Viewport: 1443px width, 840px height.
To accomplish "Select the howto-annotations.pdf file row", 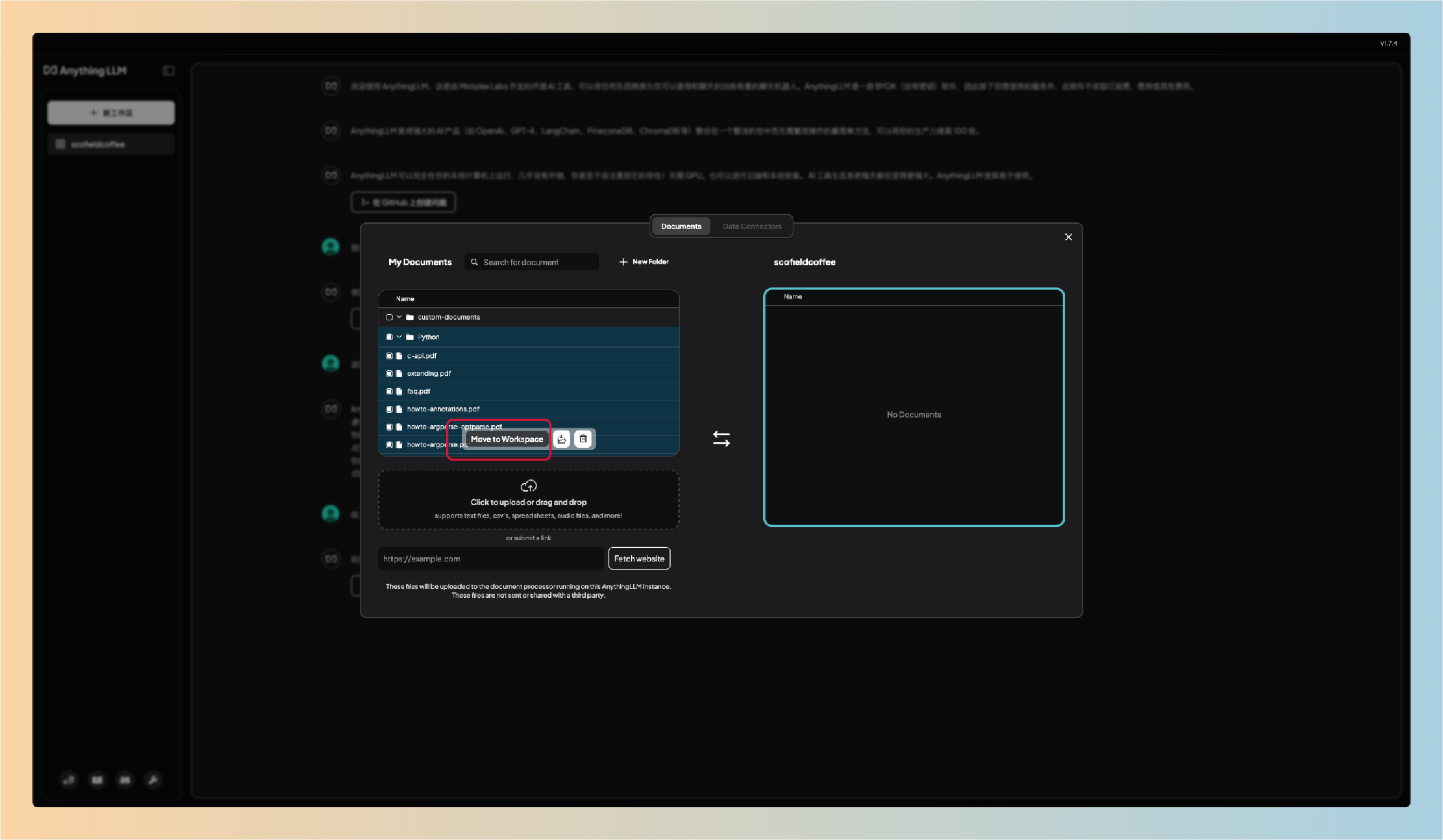I will 442,409.
